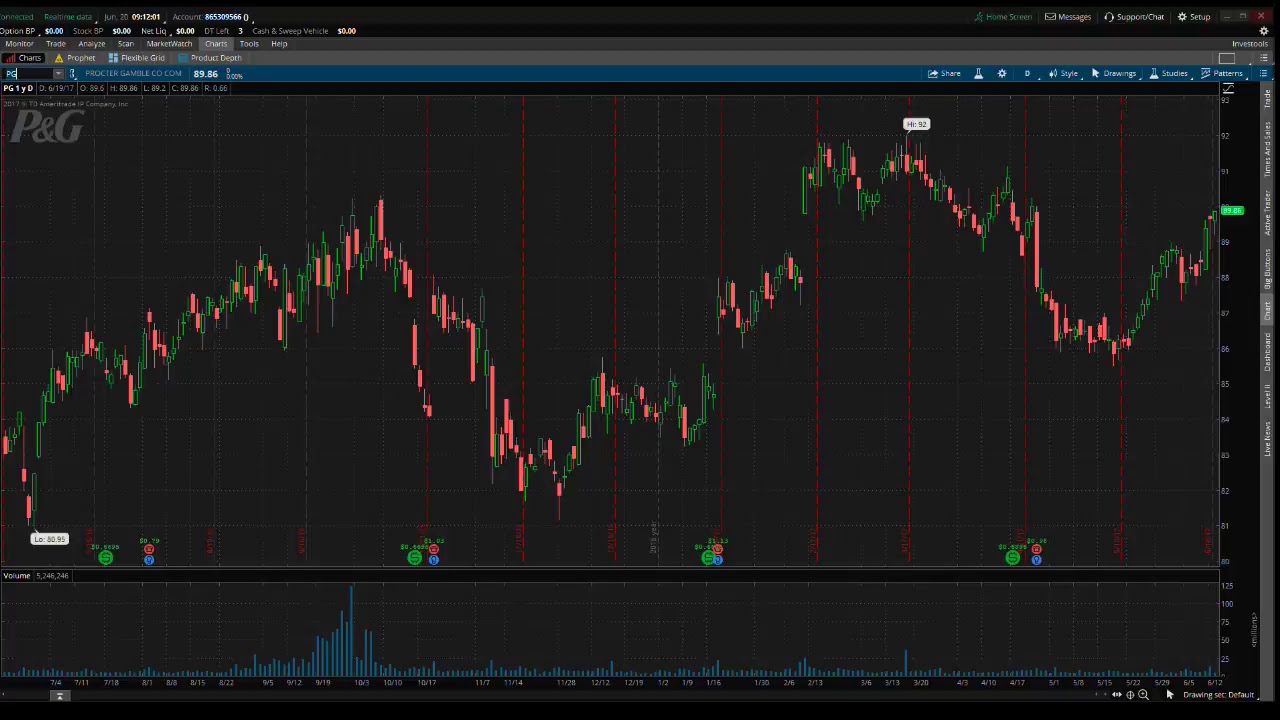1280x720 pixels.
Task: Open the Setup menu
Action: tap(1194, 17)
